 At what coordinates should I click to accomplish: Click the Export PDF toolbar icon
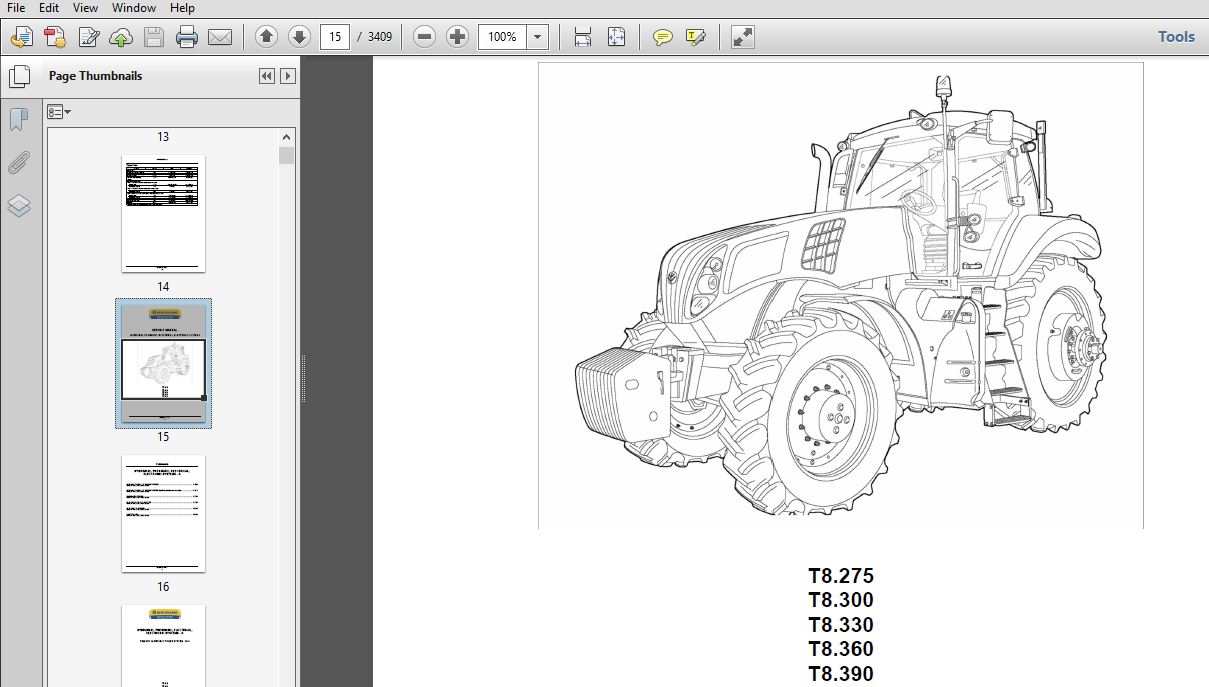(x=55, y=38)
